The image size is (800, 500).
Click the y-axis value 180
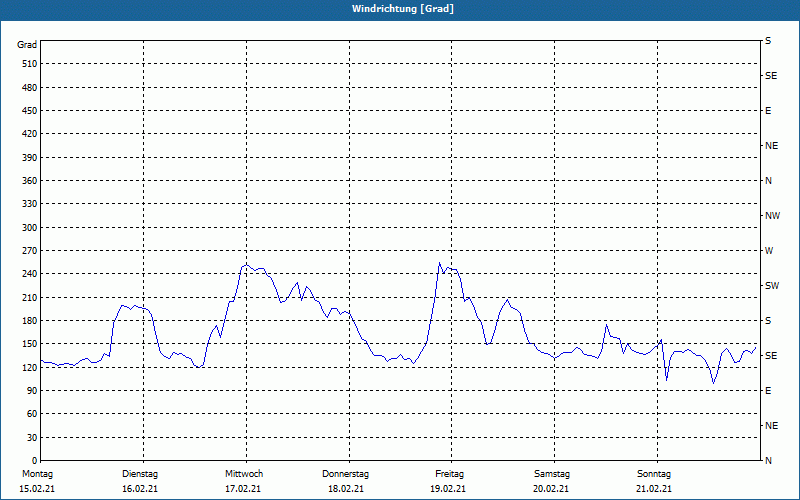coord(30,321)
